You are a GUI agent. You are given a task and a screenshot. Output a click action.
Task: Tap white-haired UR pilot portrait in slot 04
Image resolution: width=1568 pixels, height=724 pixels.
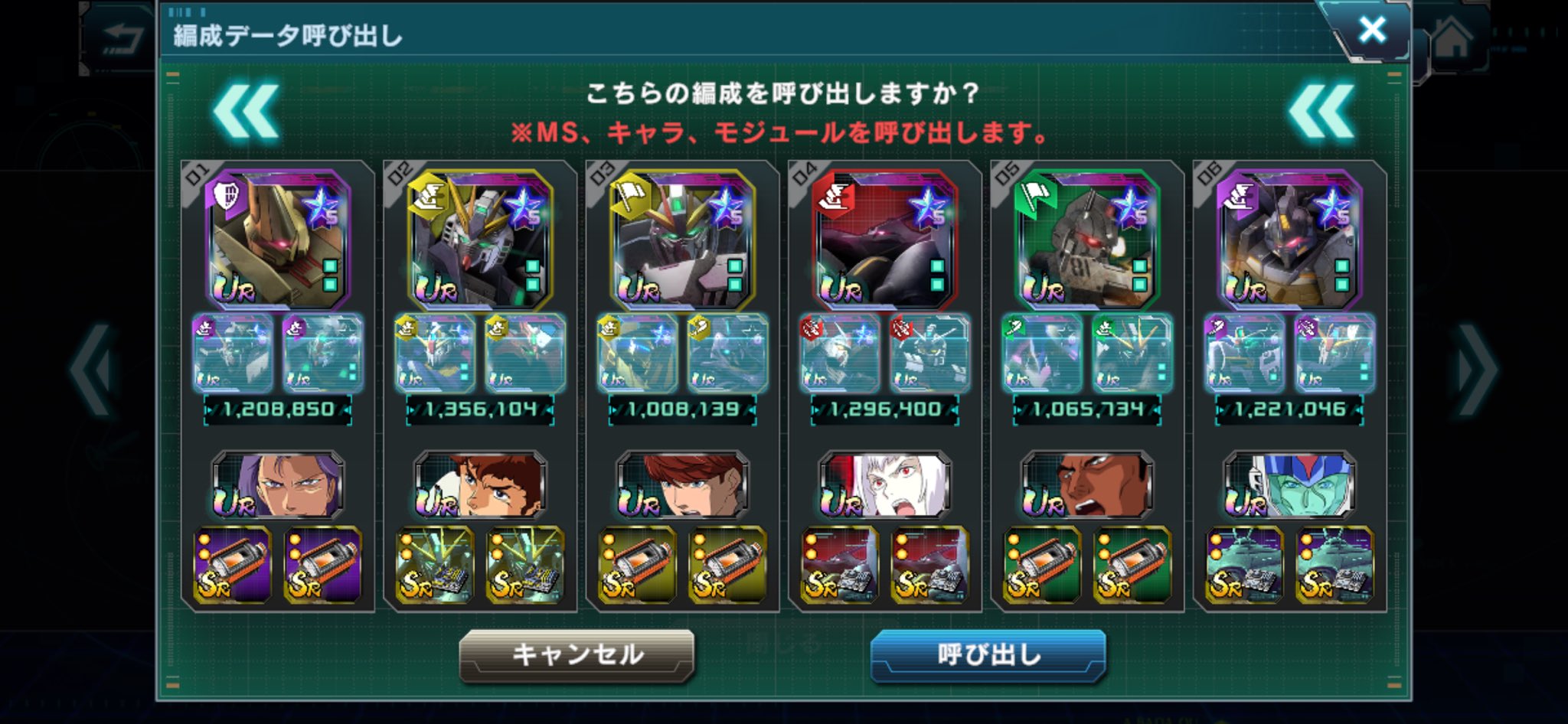(x=884, y=485)
